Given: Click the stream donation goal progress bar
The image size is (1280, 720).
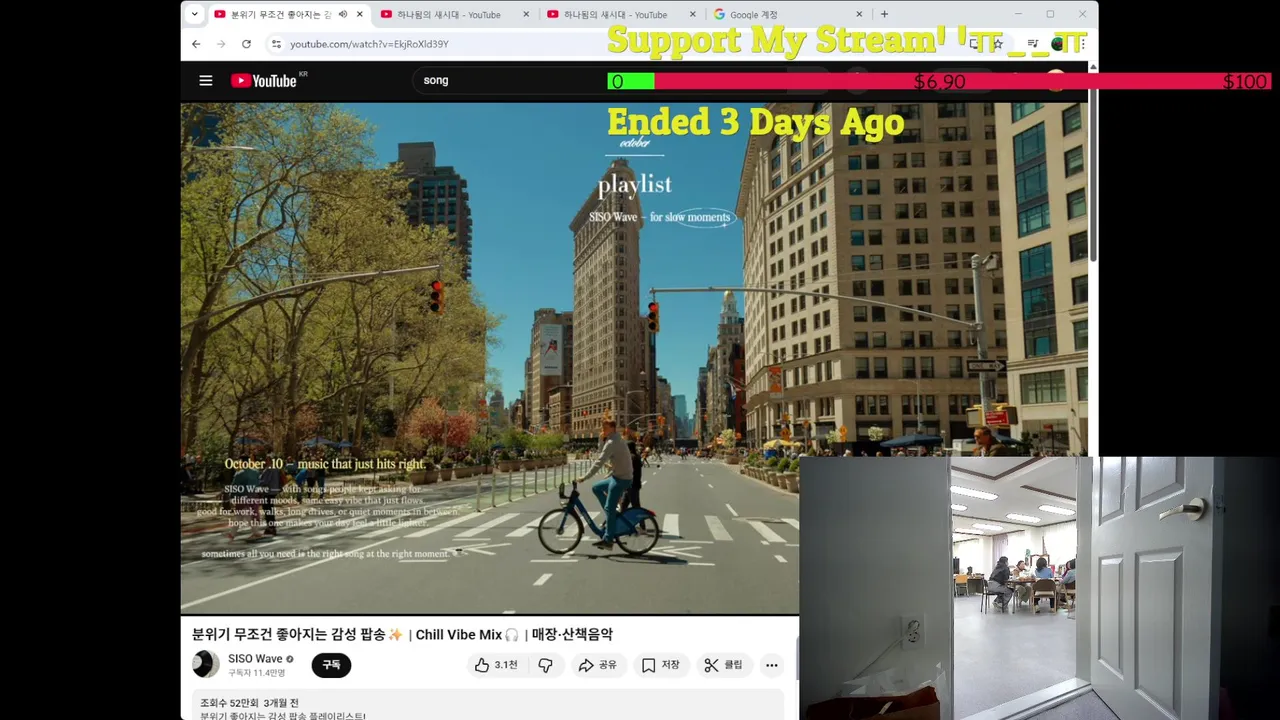Looking at the screenshot, I should point(940,81).
